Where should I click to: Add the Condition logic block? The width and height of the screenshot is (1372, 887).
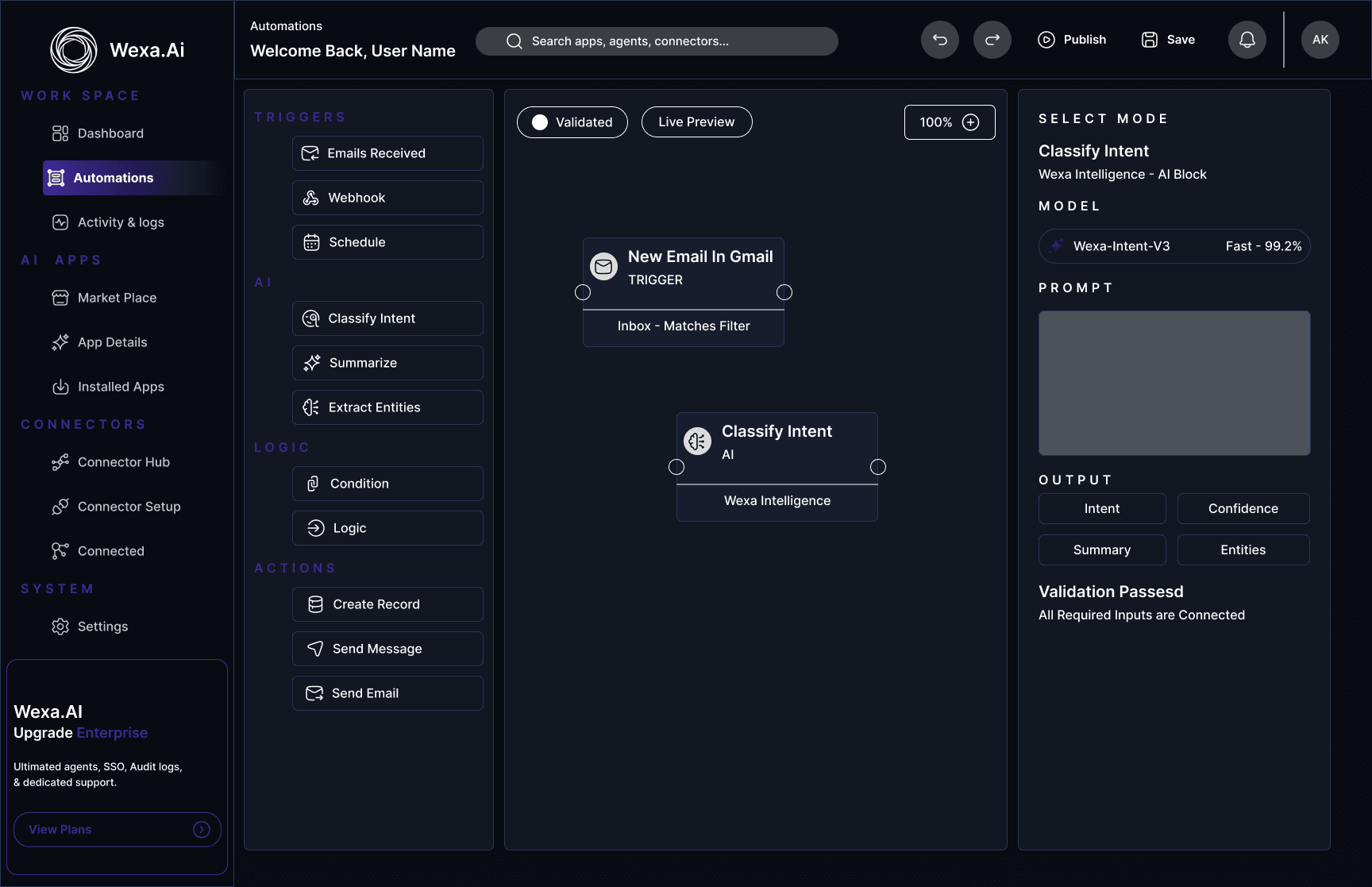tap(387, 484)
